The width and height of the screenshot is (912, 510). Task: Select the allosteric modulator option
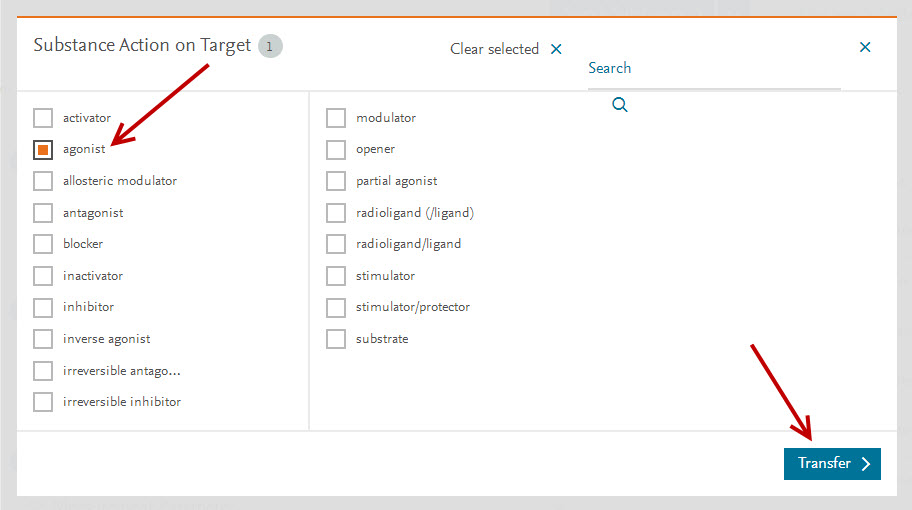pyautogui.click(x=43, y=181)
